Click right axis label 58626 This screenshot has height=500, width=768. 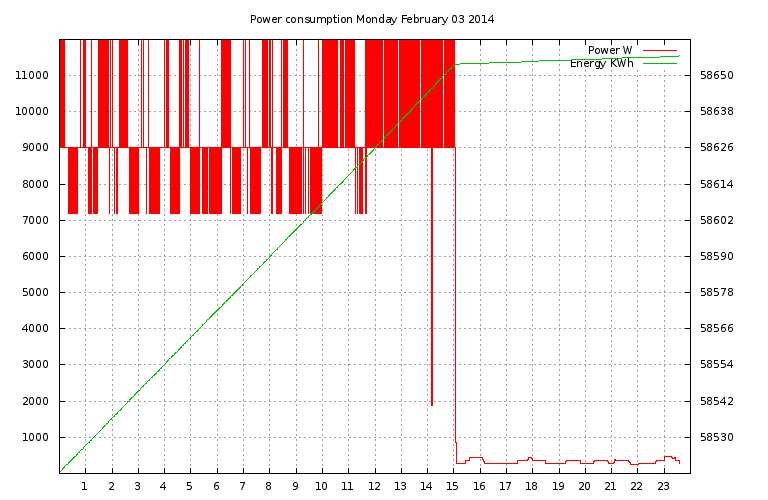[x=717, y=147]
